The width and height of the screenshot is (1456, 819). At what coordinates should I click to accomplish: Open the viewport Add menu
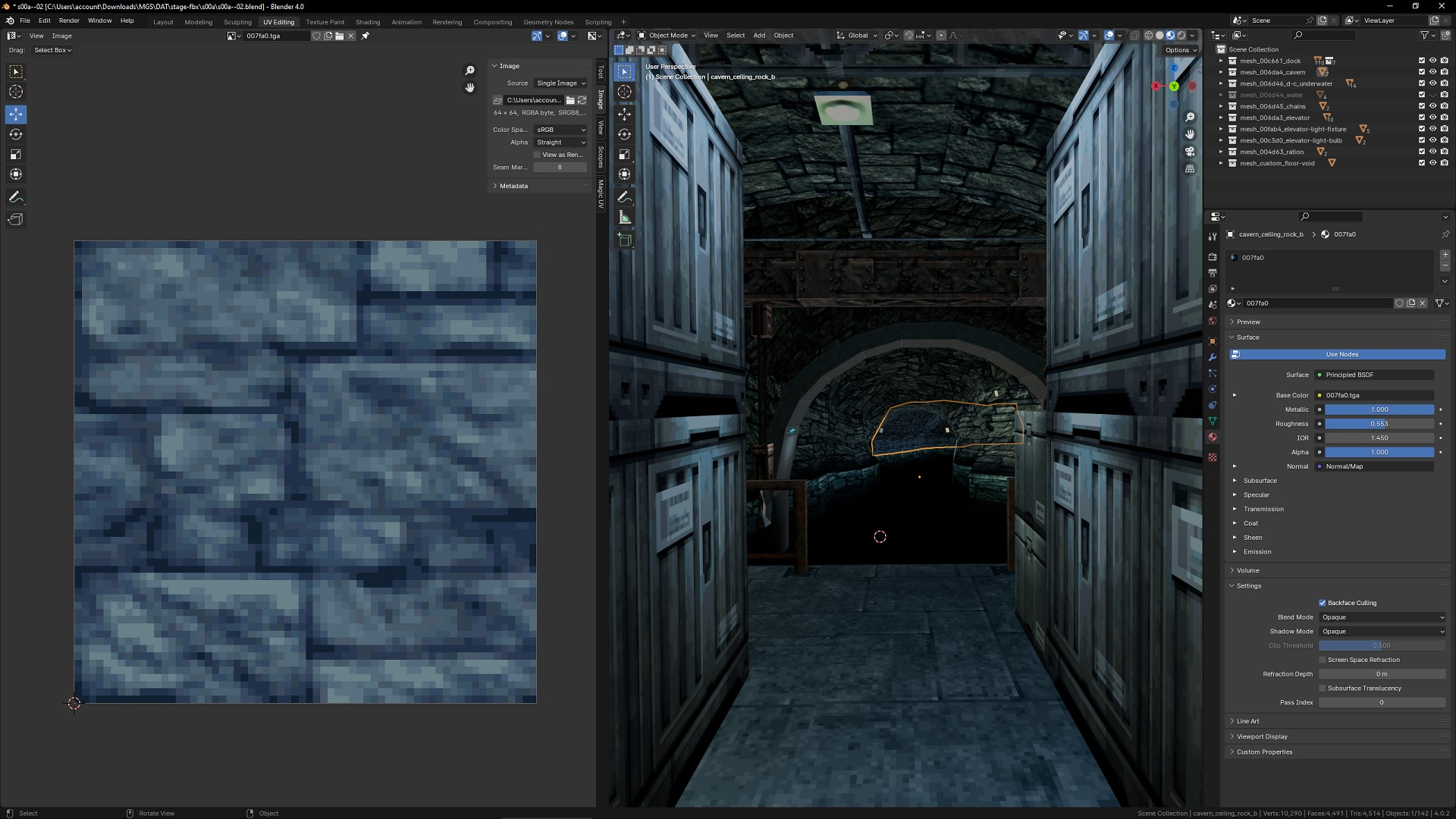coord(759,36)
